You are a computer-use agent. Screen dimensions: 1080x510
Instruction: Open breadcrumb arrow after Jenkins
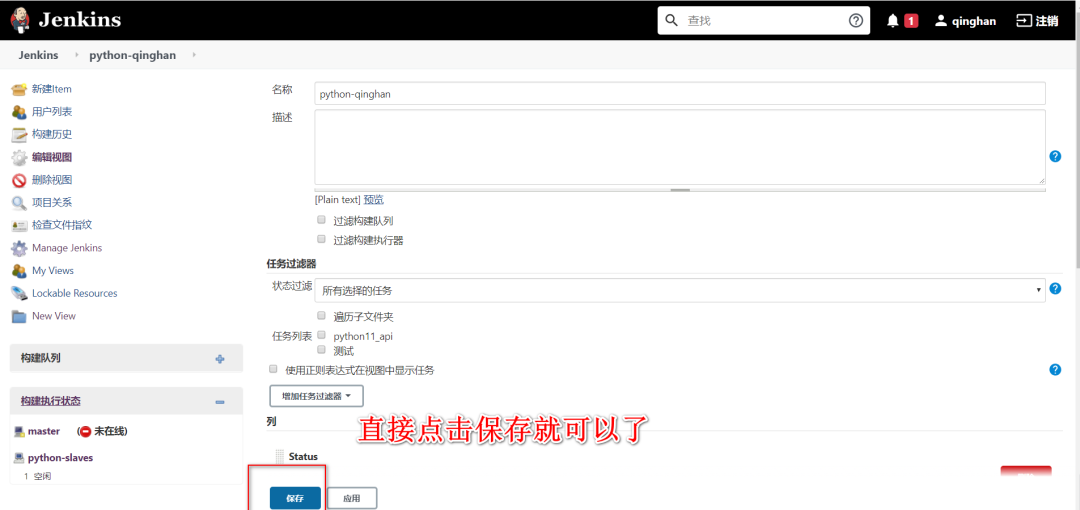(x=76, y=54)
